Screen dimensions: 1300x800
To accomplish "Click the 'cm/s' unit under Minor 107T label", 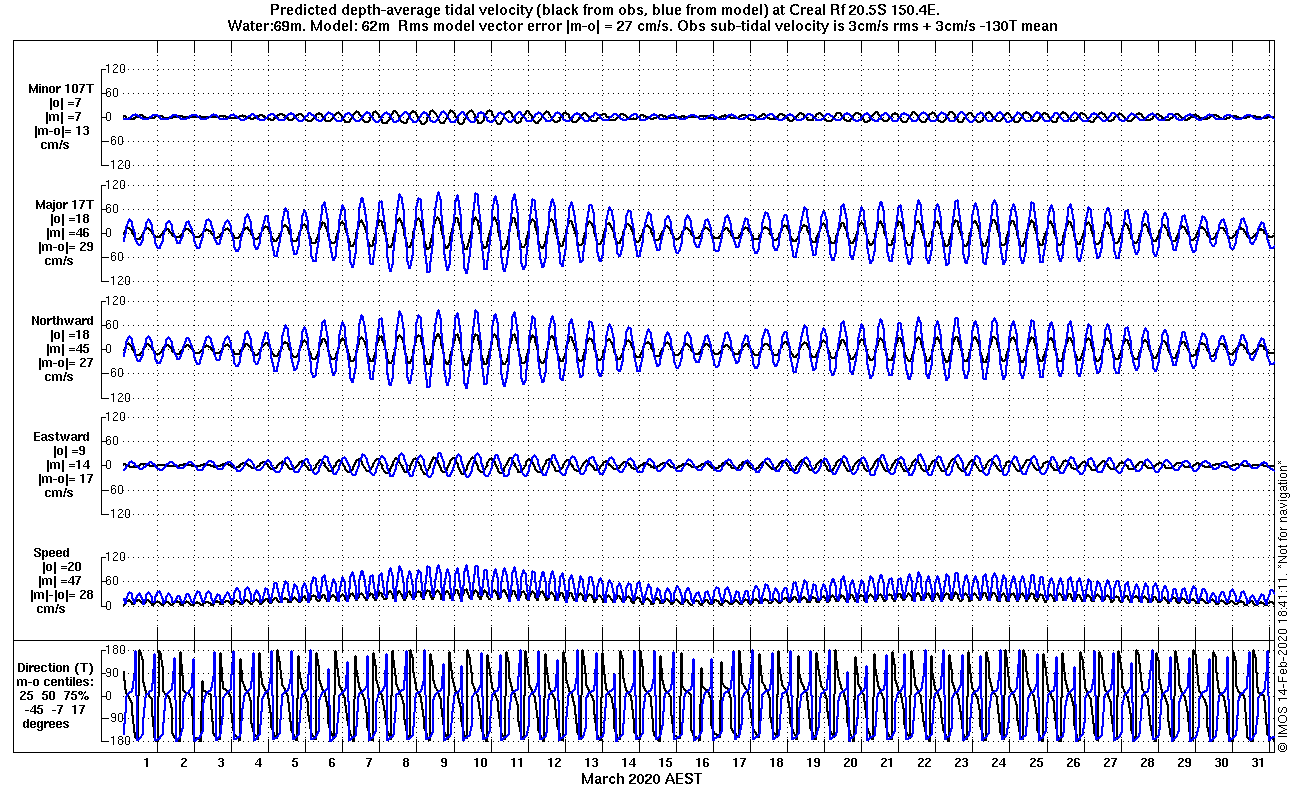I will [x=54, y=145].
